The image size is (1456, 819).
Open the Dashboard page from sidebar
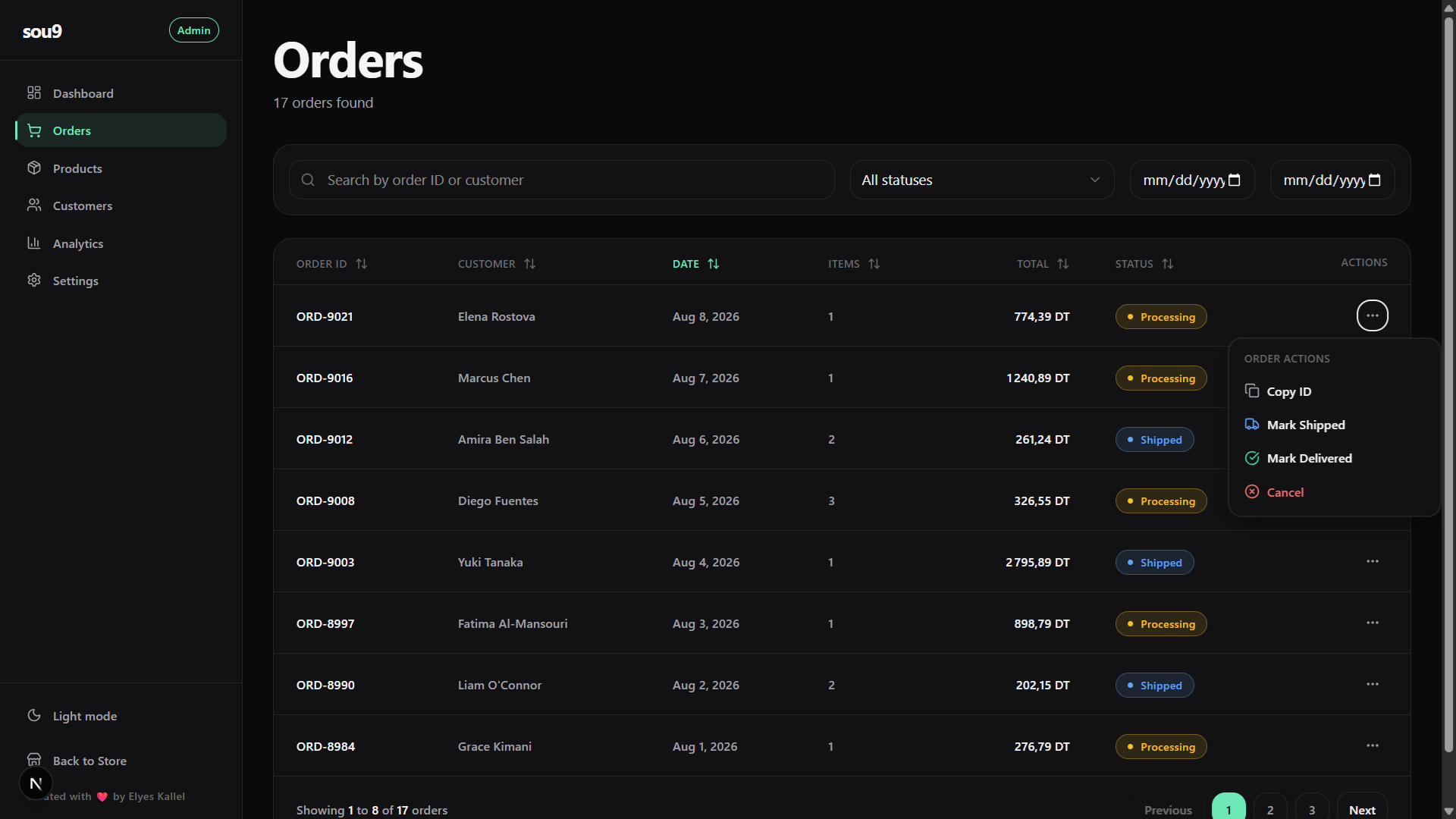(x=121, y=93)
